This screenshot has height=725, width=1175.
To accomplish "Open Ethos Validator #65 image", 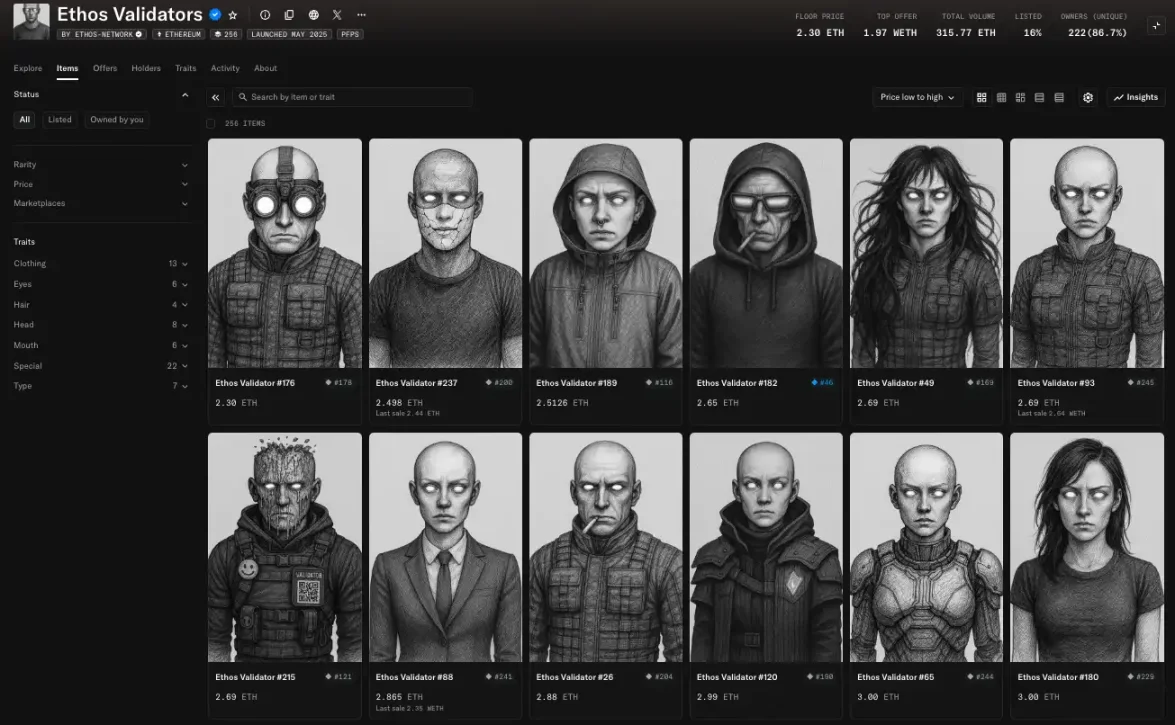I will point(926,547).
